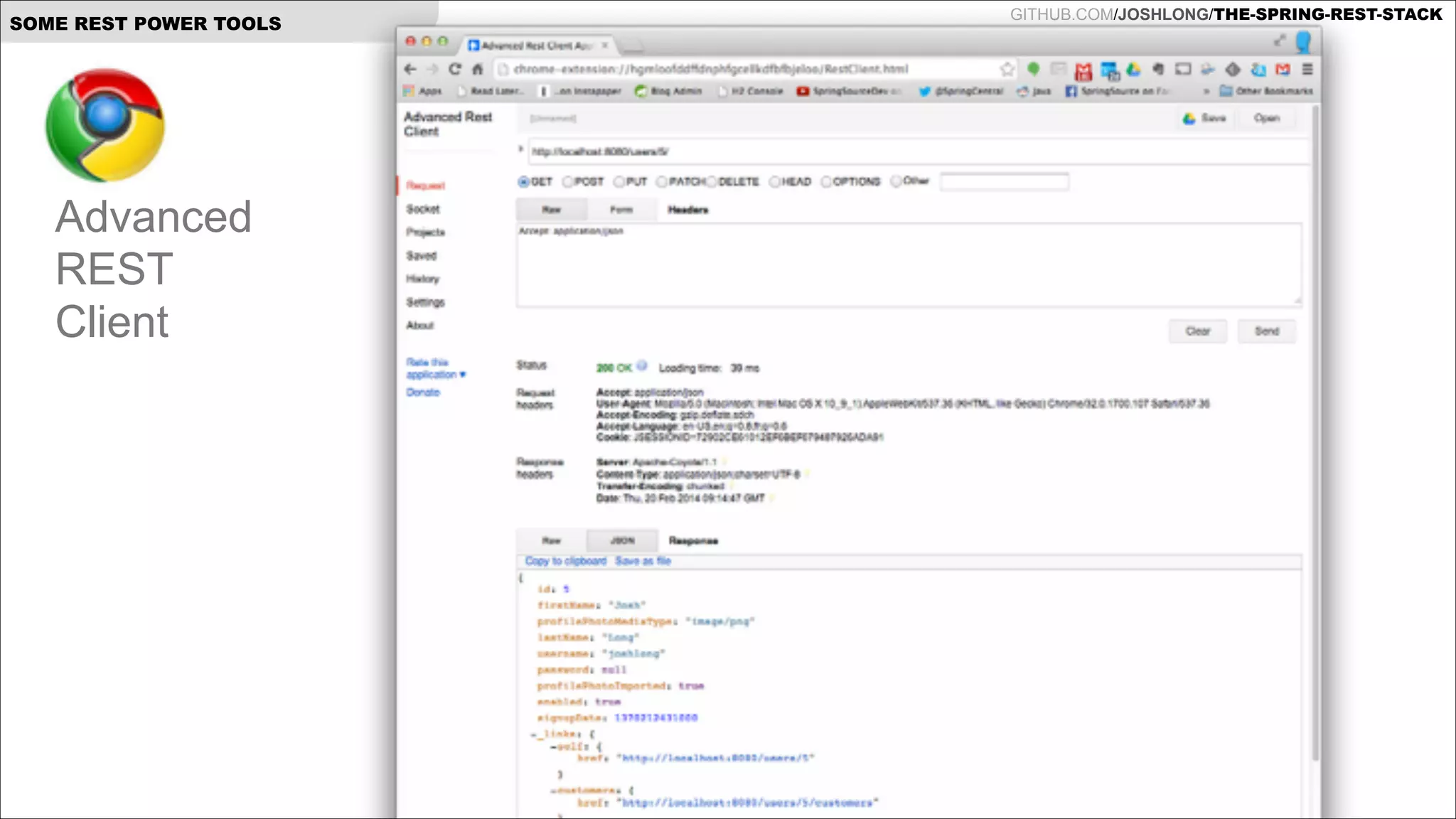
Task: Click the Send button
Action: point(1266,331)
